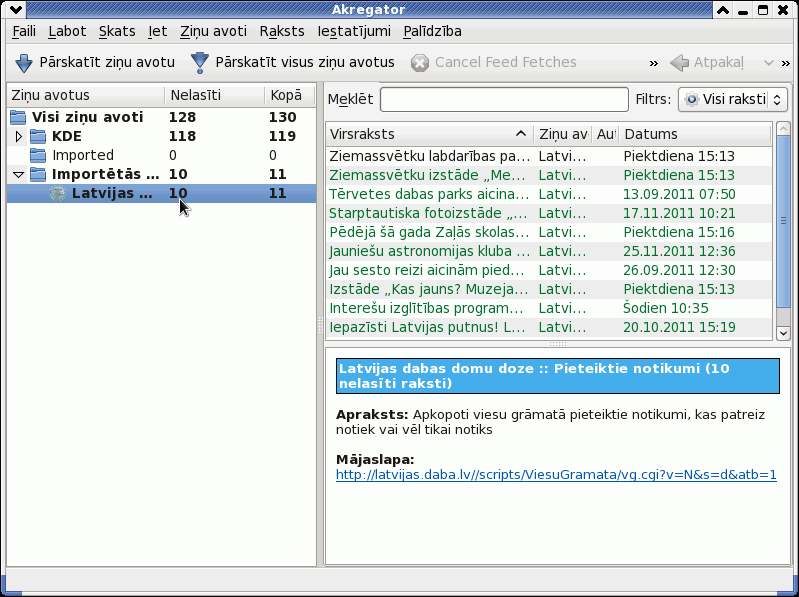Click the Pārskatīt visus ziņu avotus funnel icon

click(200, 63)
